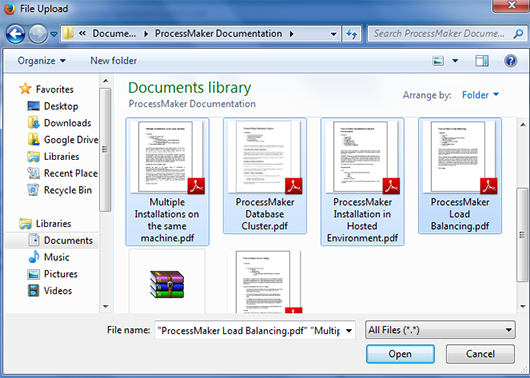The width and height of the screenshot is (530, 378).
Task: Click the change view icon
Action: (438, 61)
